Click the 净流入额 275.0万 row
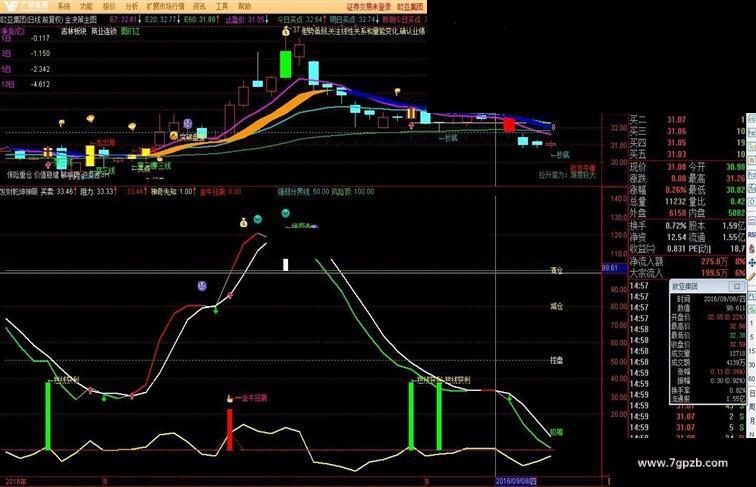 [x=688, y=261]
